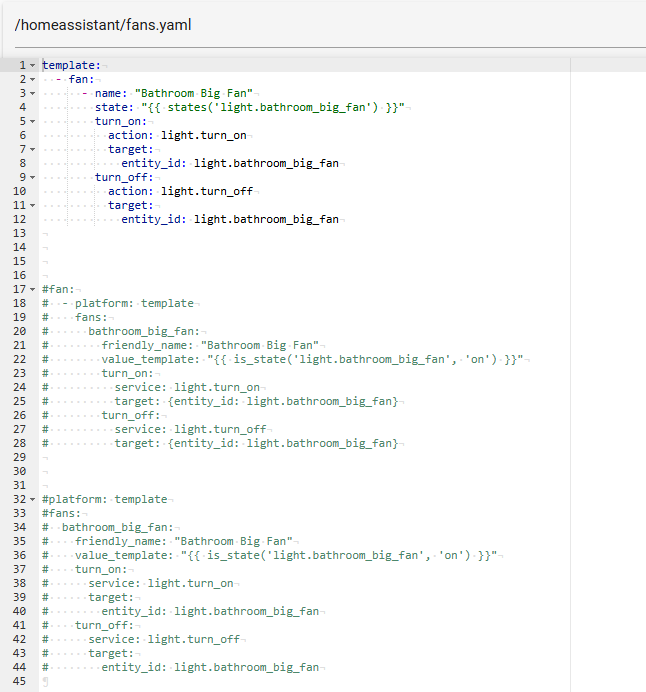Fold the turn_on block at line 5

coord(33,121)
